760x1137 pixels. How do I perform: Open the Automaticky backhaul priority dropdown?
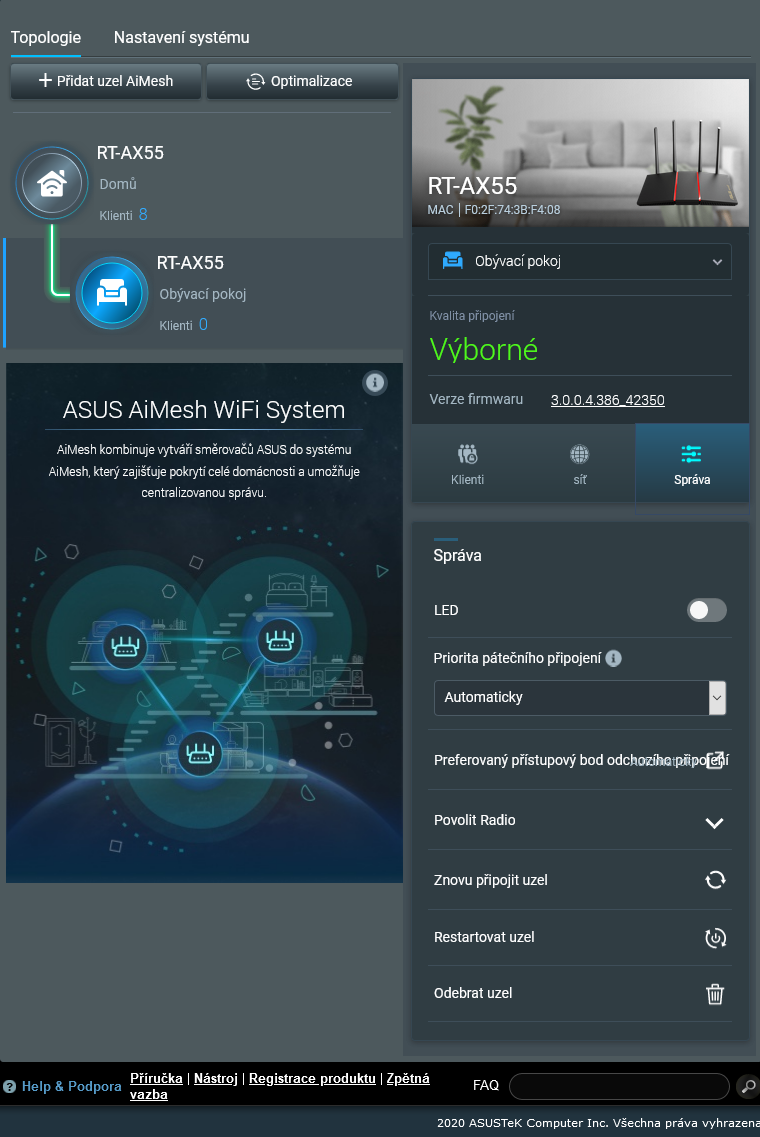tap(580, 697)
